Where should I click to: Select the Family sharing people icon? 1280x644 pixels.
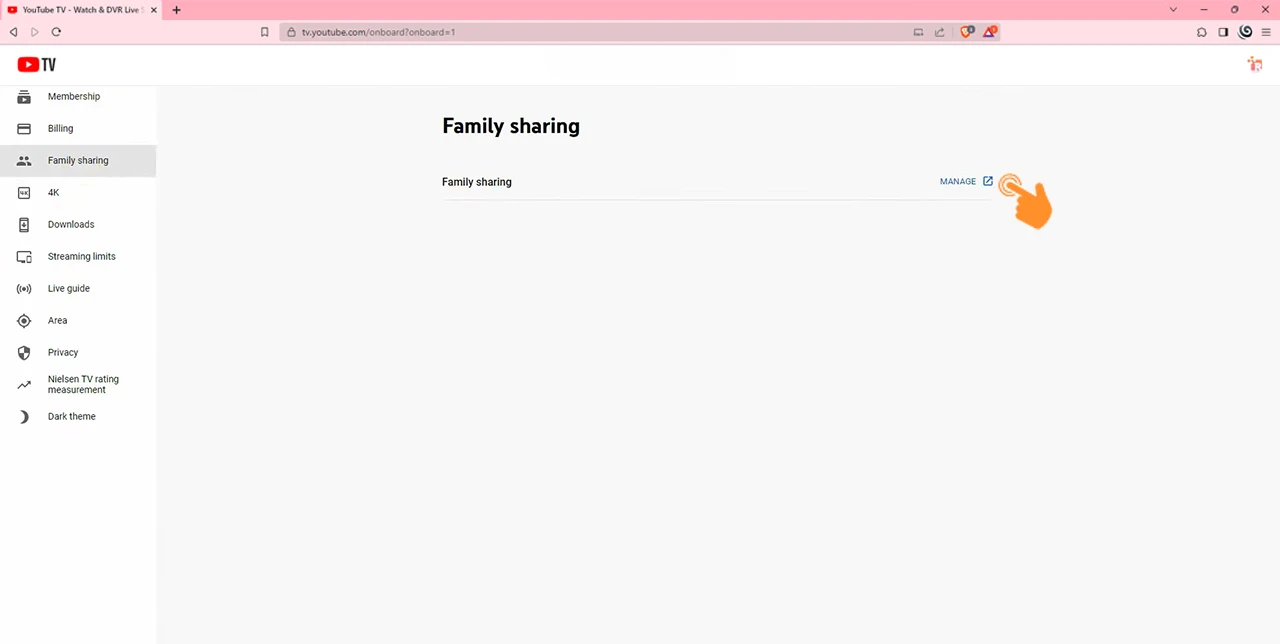point(24,160)
